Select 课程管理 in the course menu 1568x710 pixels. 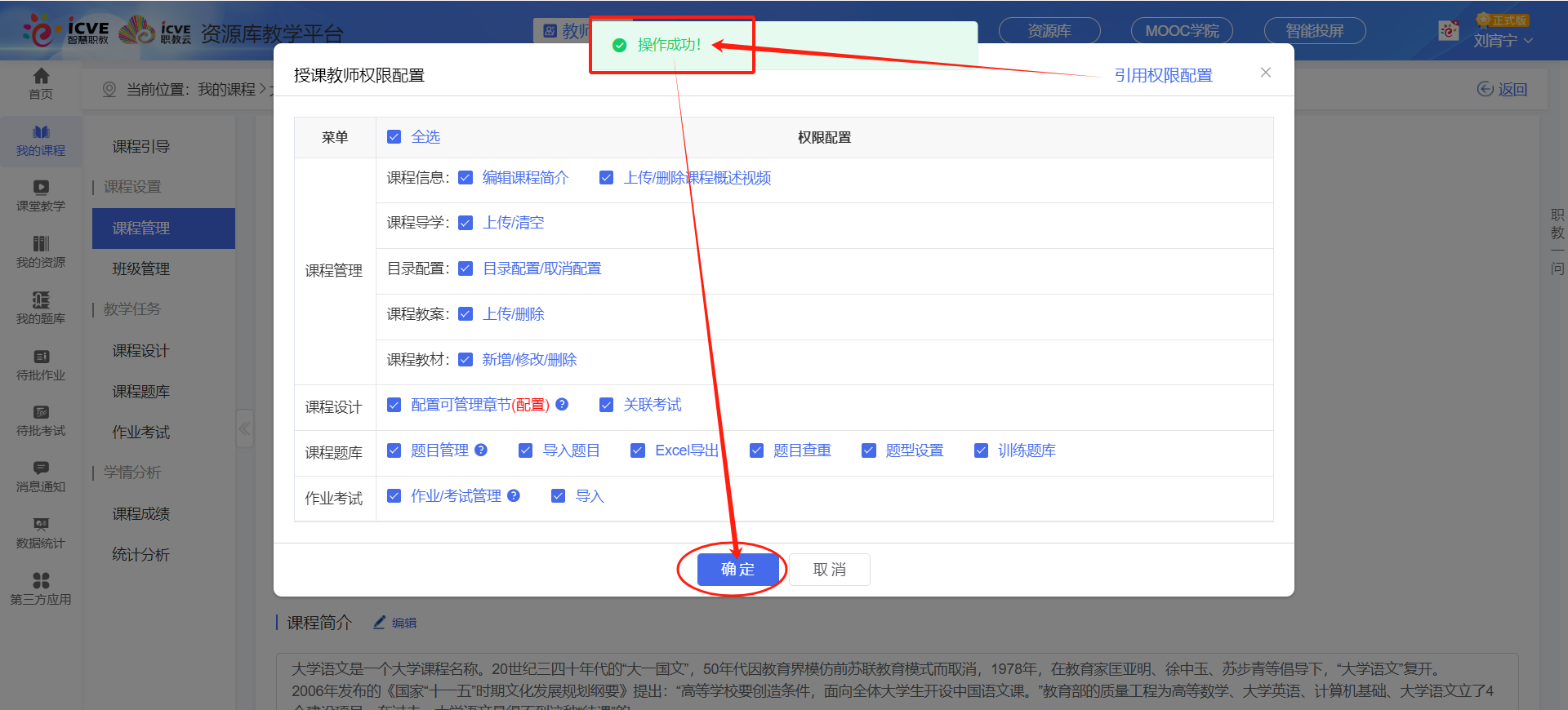click(x=163, y=229)
